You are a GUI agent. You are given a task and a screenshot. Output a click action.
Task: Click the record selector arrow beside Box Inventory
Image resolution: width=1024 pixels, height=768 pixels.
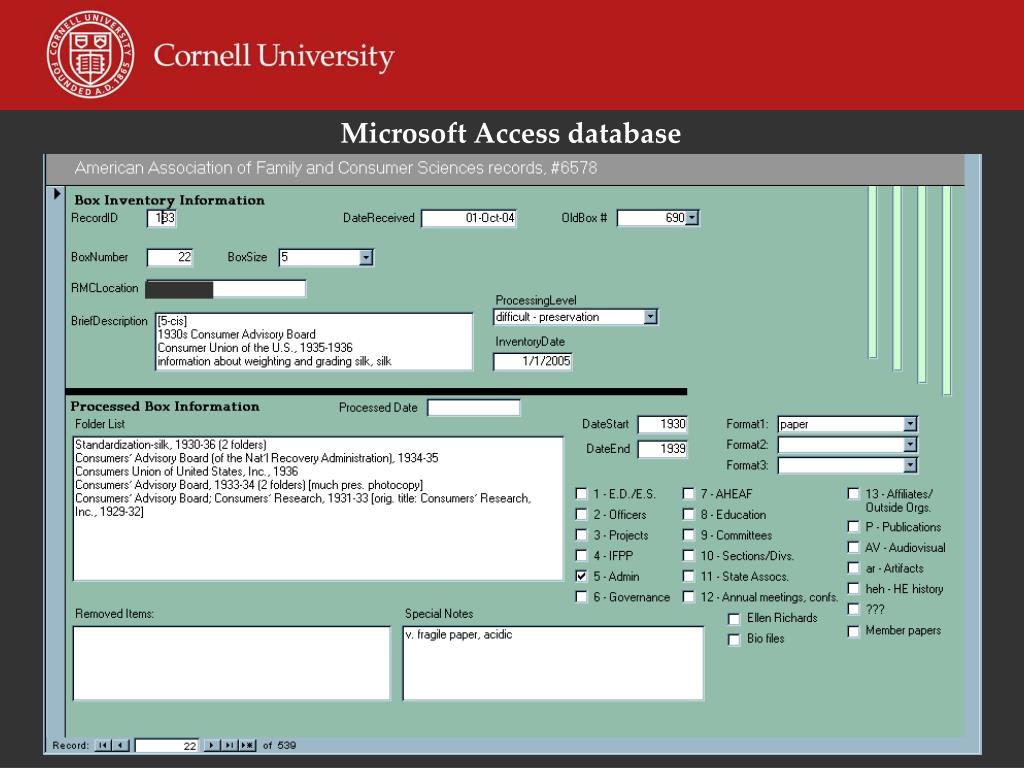pos(57,193)
